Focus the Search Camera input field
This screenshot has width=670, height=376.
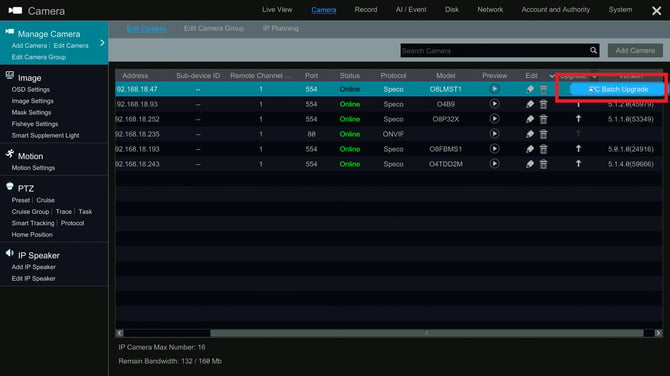point(494,50)
